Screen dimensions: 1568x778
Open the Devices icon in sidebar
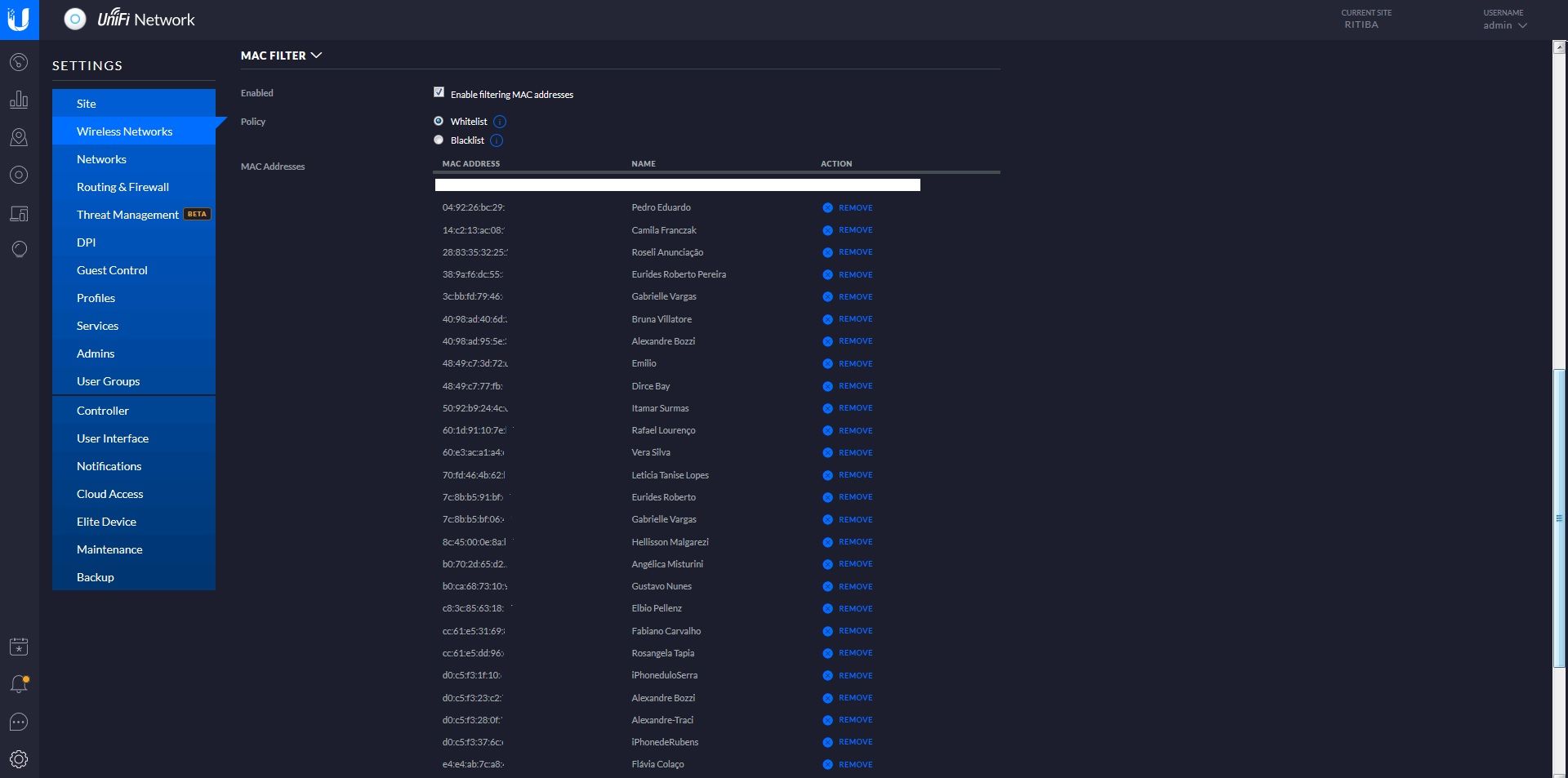pos(19,175)
